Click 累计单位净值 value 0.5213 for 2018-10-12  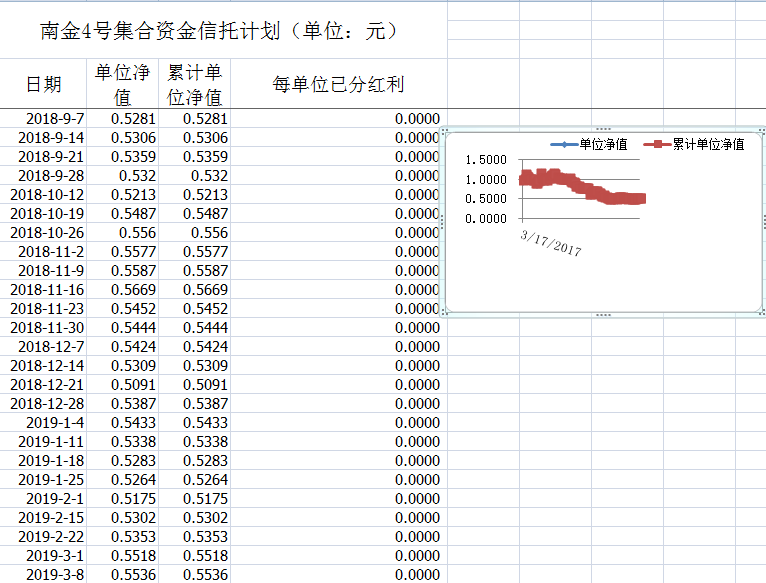point(194,194)
